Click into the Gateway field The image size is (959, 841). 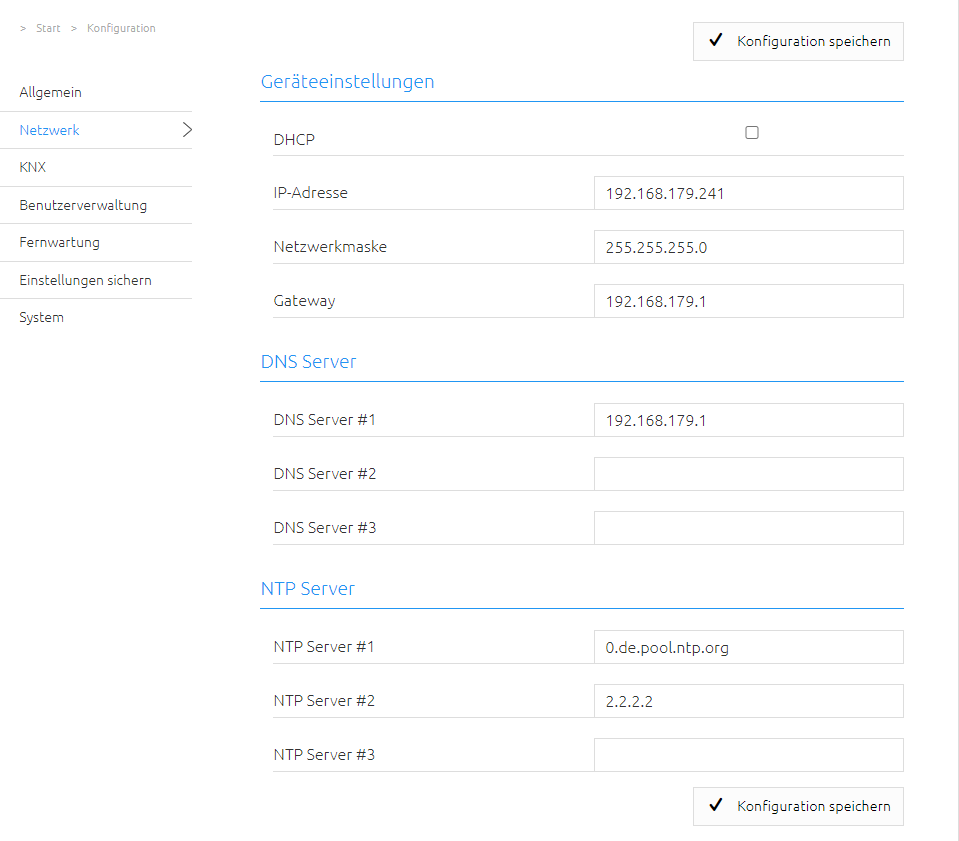[749, 301]
